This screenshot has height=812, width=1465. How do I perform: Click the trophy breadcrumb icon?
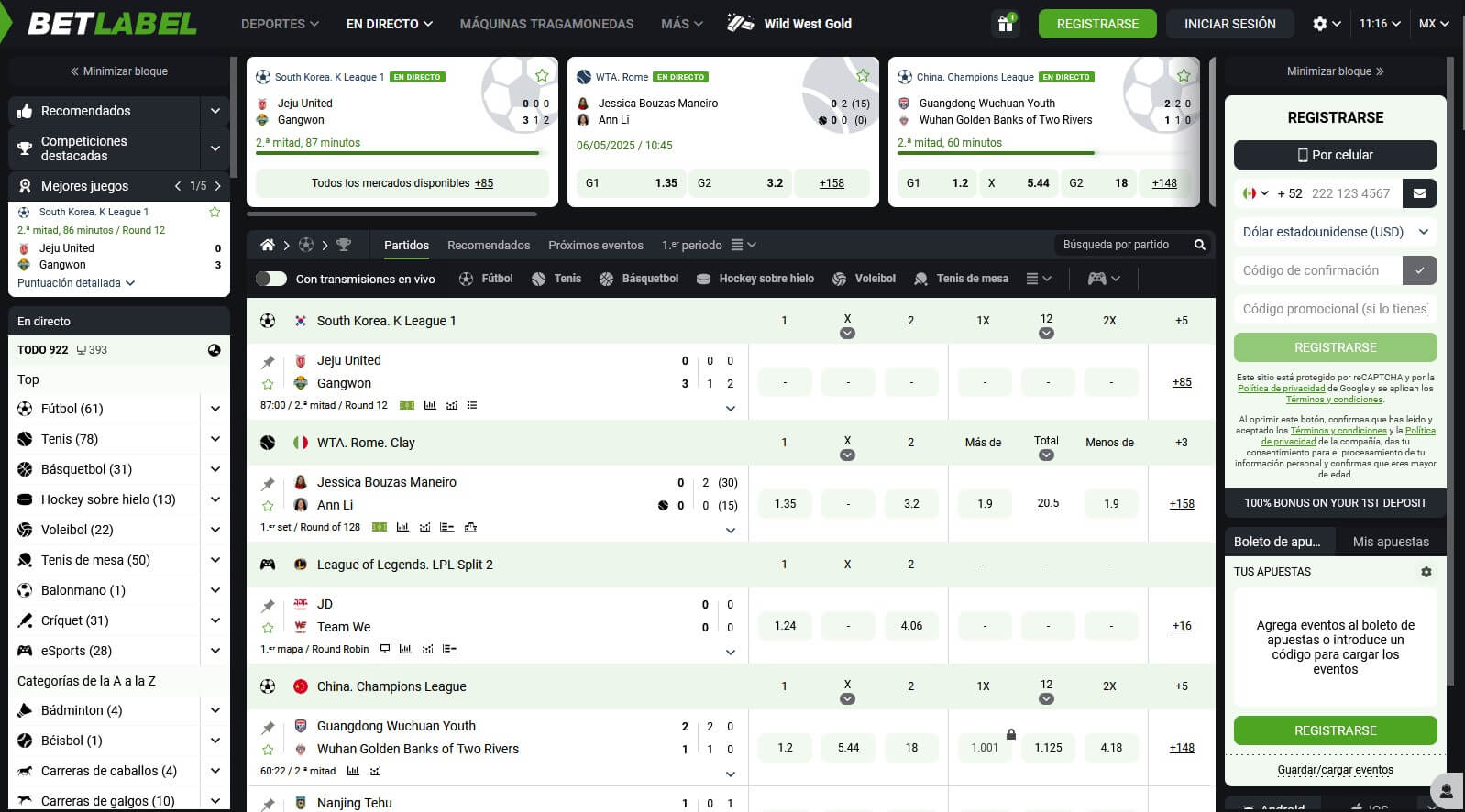pos(344,245)
